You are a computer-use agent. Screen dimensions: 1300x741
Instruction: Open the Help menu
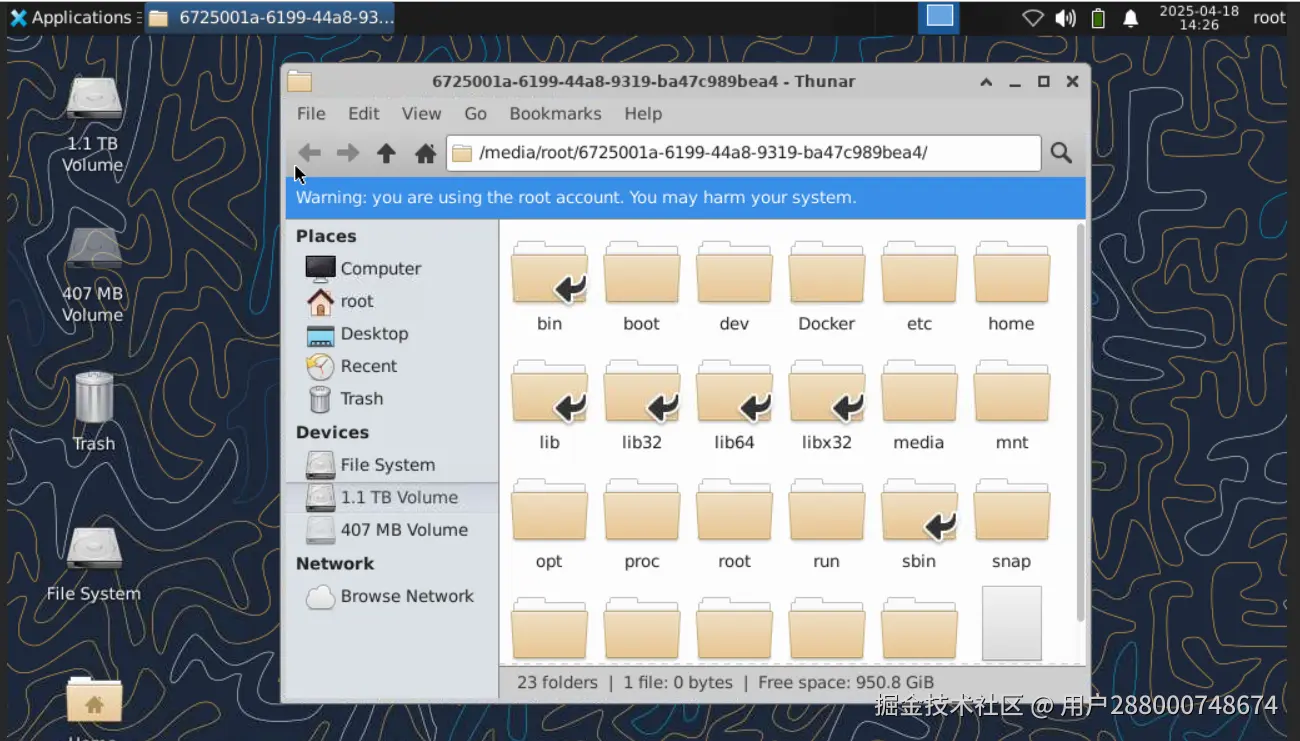(643, 113)
